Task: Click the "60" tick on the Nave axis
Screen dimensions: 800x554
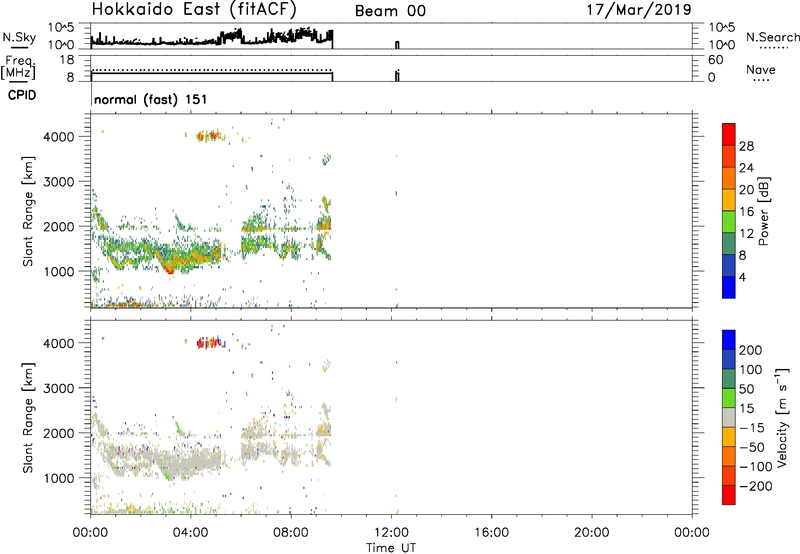Action: coord(715,60)
